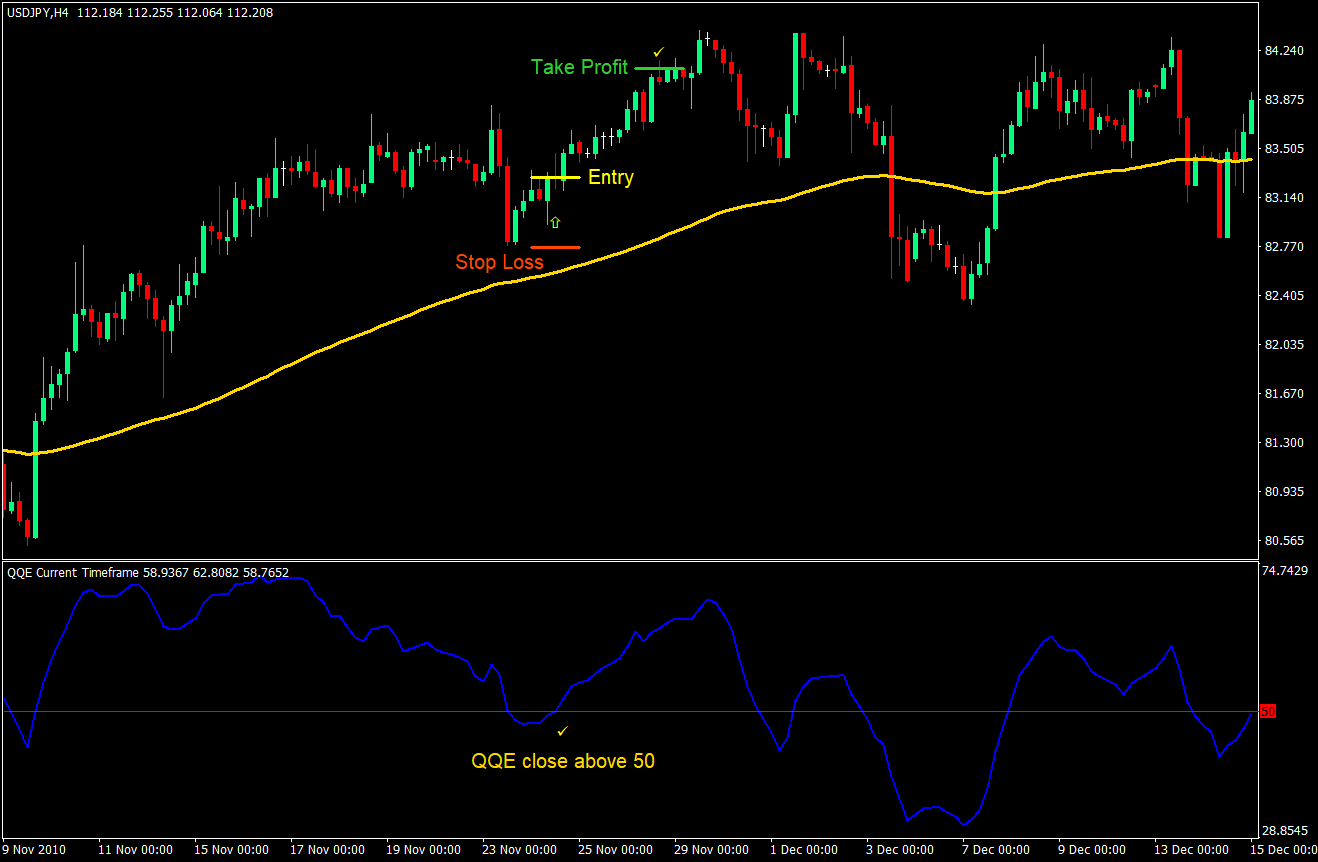Click the Take Profit text label

(580, 67)
